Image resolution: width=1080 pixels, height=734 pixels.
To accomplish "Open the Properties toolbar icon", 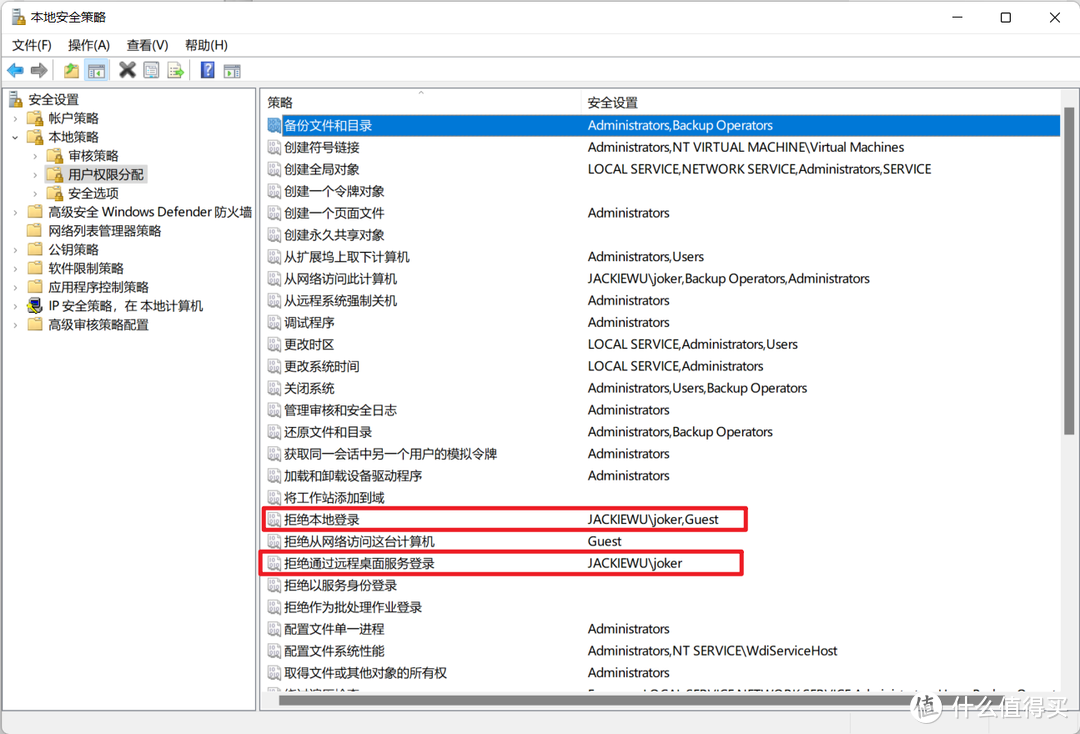I will click(x=151, y=70).
